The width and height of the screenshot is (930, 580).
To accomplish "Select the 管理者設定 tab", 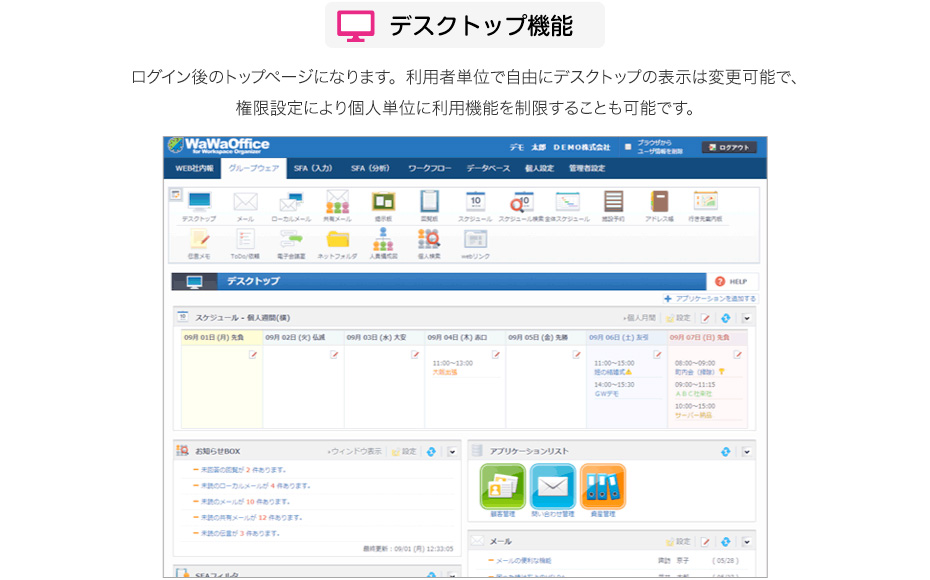I will [587, 168].
